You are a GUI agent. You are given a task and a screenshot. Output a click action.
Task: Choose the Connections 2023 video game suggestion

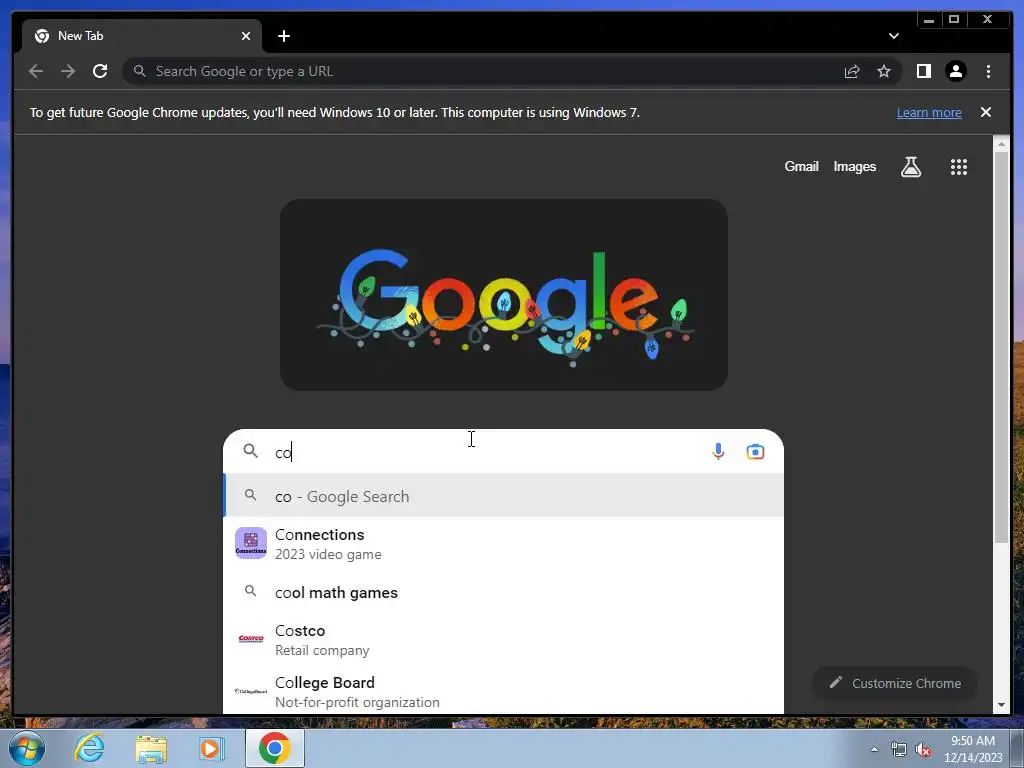503,543
